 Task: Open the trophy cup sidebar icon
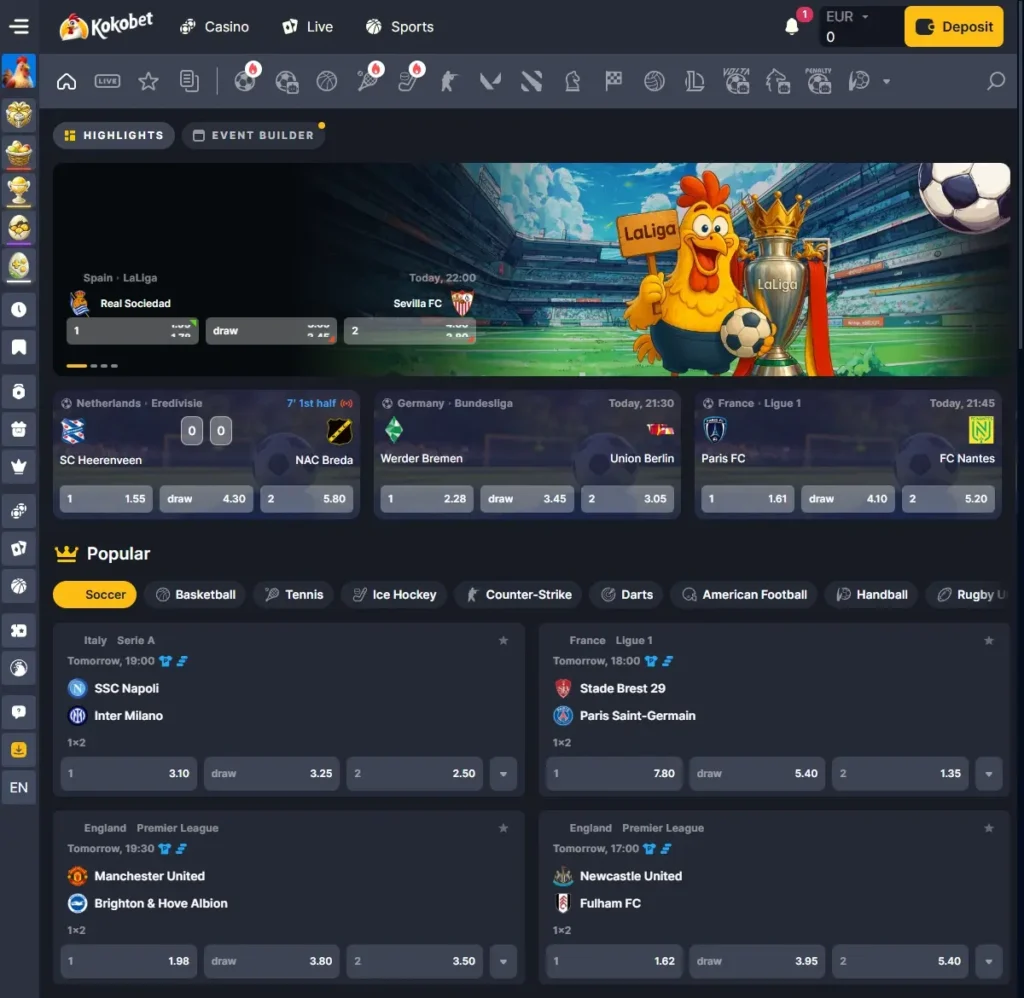tap(18, 190)
